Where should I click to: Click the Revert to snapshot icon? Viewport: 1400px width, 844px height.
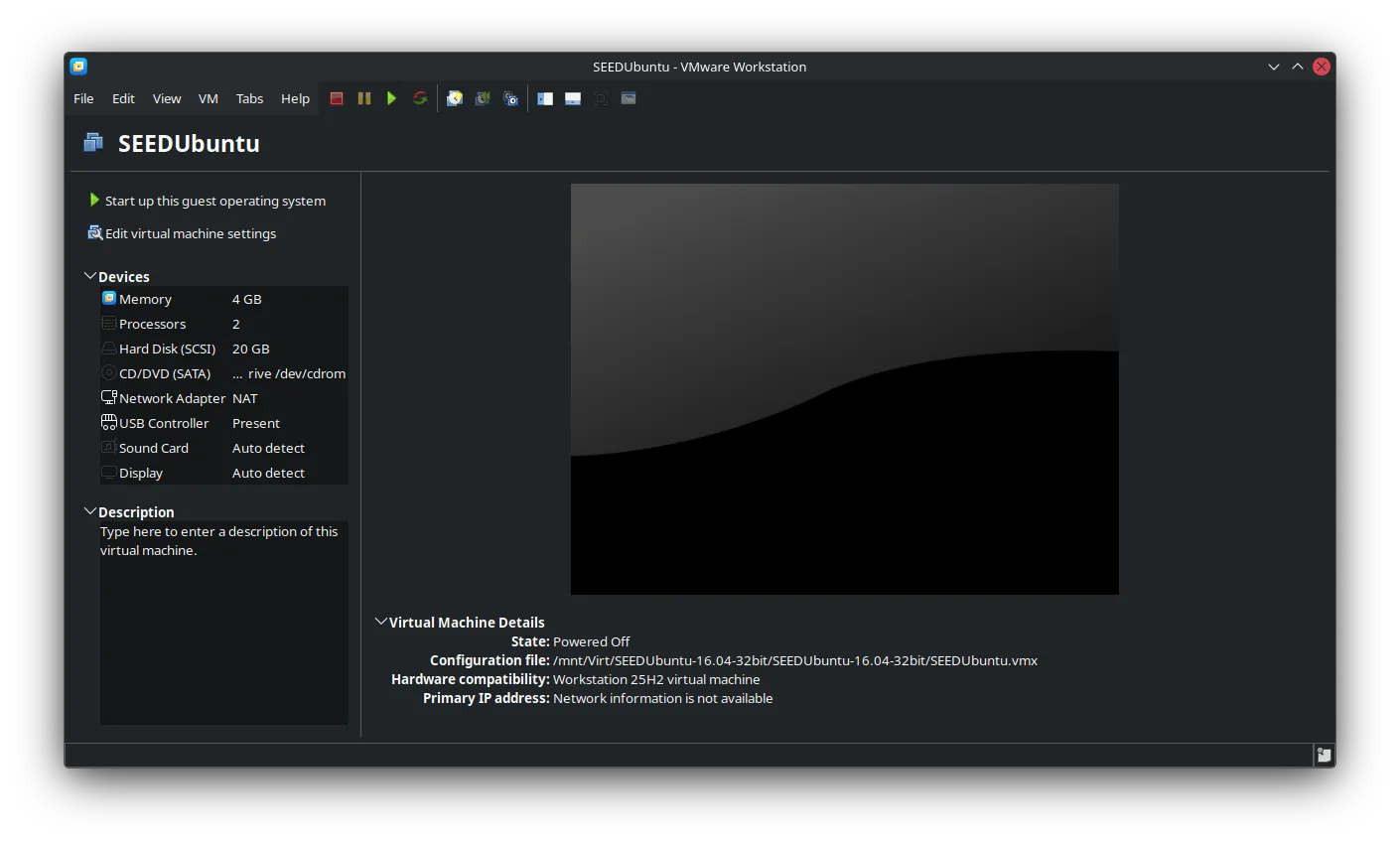[x=483, y=98]
